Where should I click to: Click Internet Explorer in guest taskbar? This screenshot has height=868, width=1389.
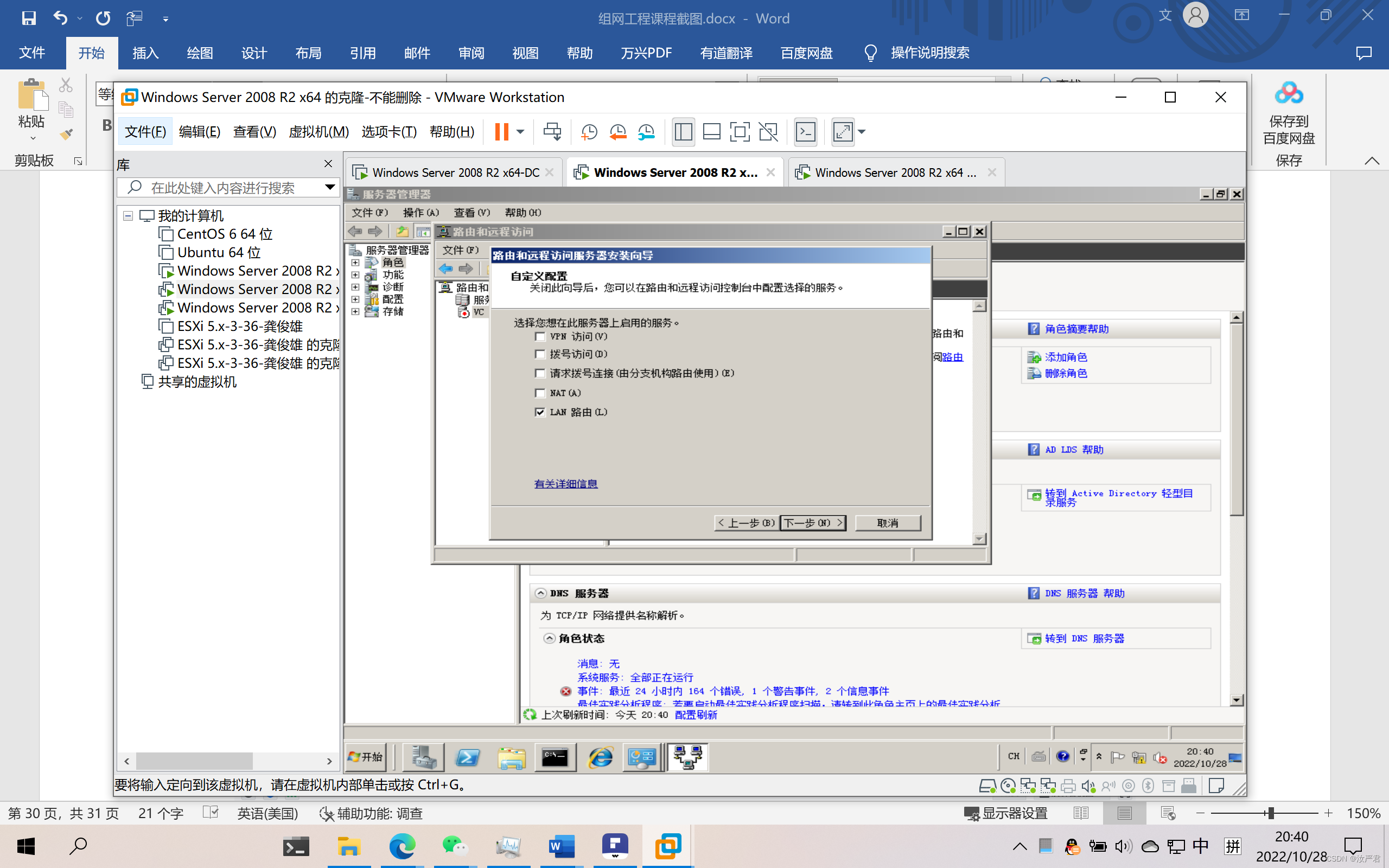click(601, 757)
